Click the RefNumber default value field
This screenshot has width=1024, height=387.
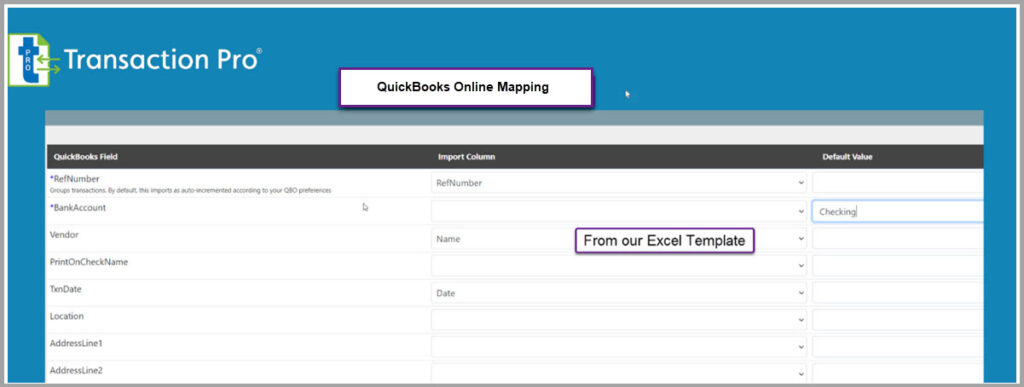tap(897, 183)
